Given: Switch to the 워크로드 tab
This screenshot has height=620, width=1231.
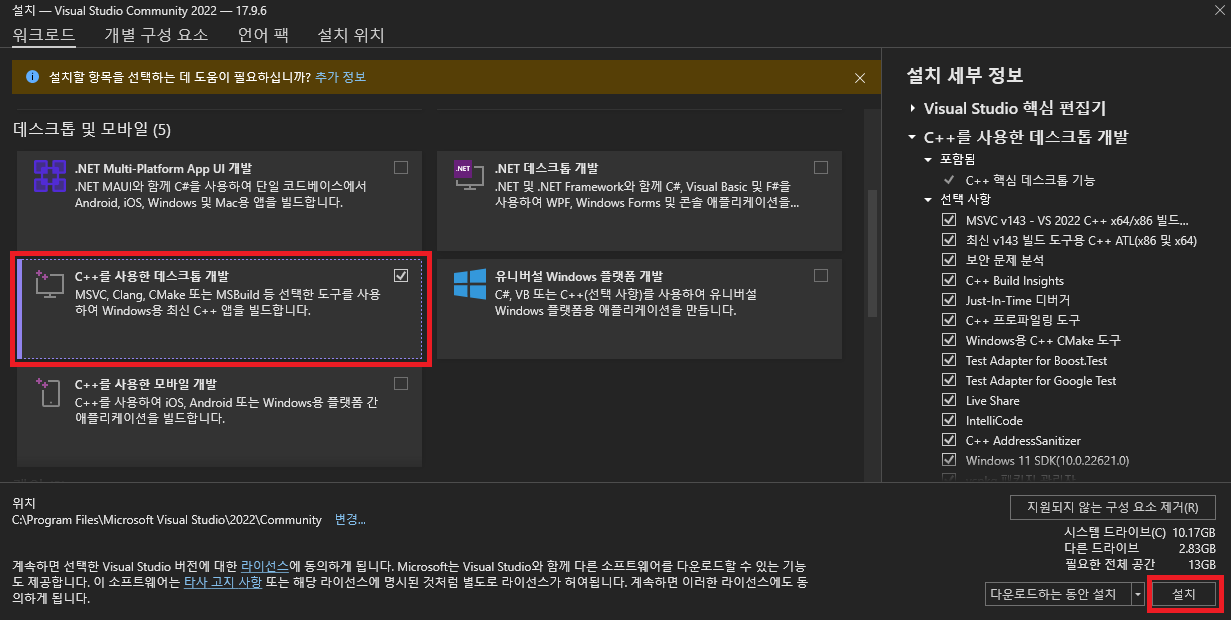Looking at the screenshot, I should pyautogui.click(x=44, y=35).
